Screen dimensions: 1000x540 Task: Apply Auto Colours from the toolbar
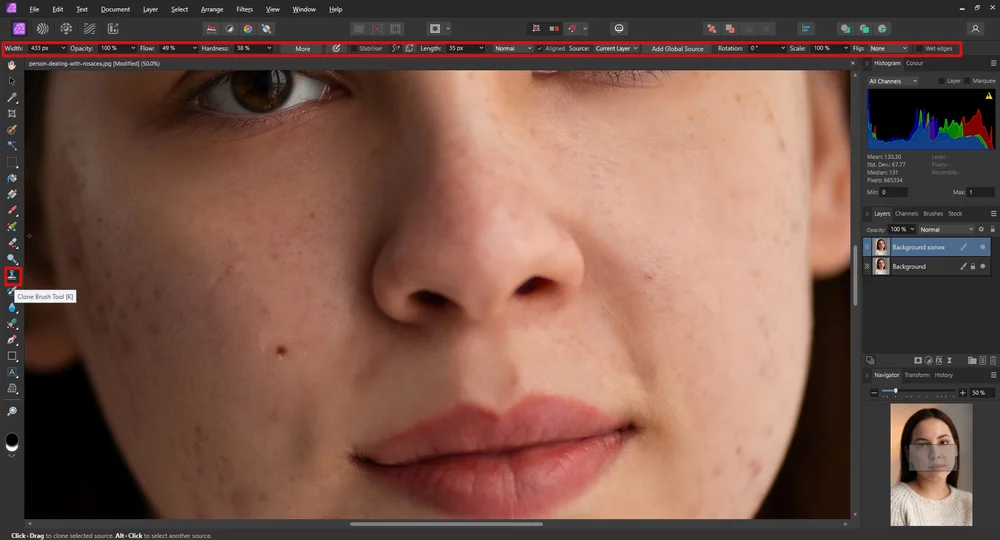tap(247, 29)
